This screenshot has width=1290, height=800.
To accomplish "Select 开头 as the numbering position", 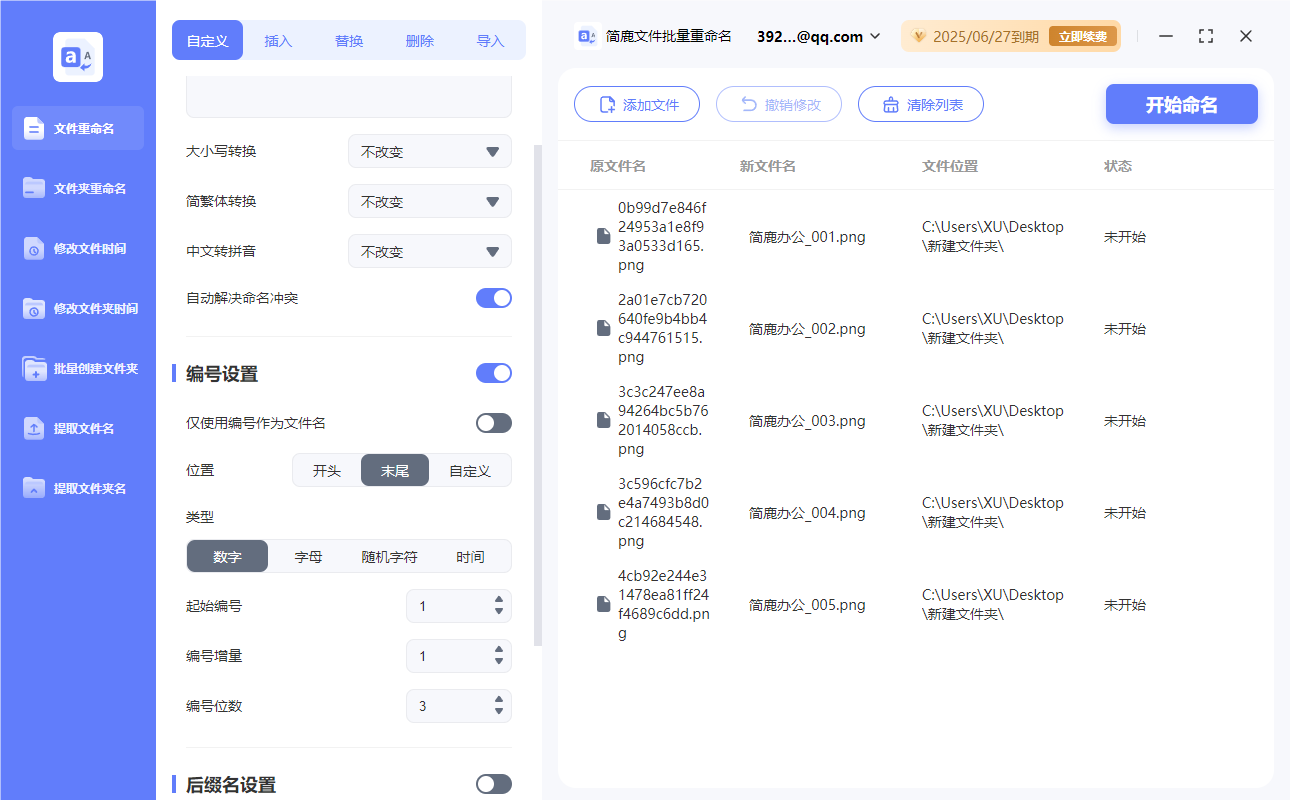I will pos(325,470).
